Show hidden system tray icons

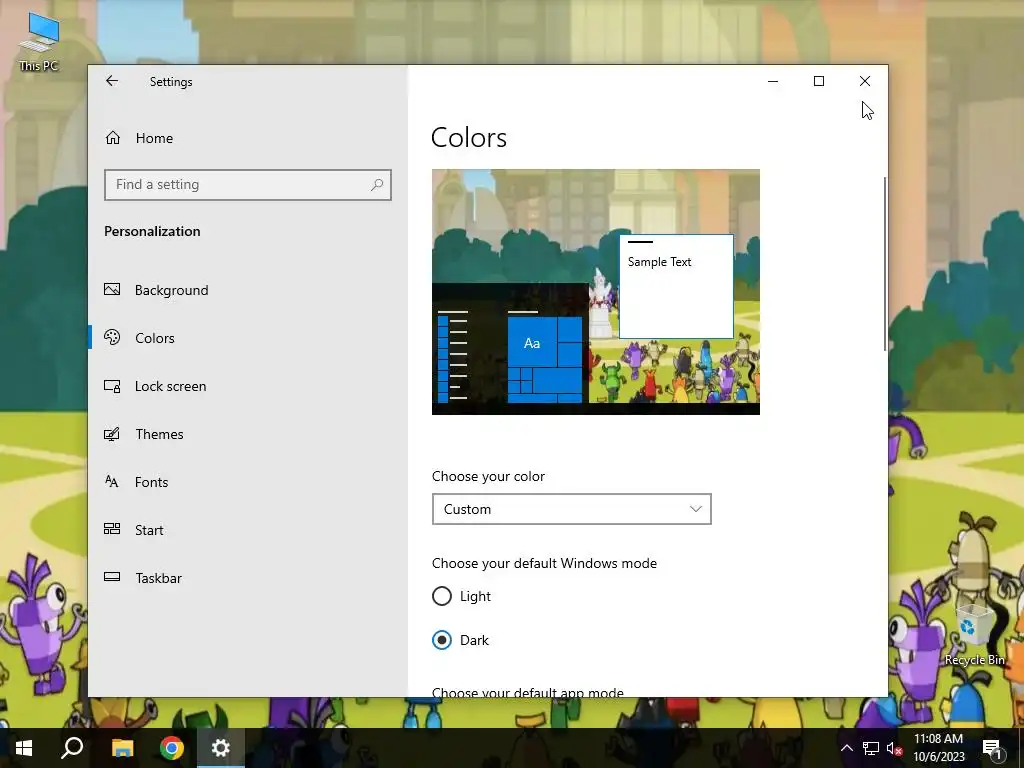[846, 748]
